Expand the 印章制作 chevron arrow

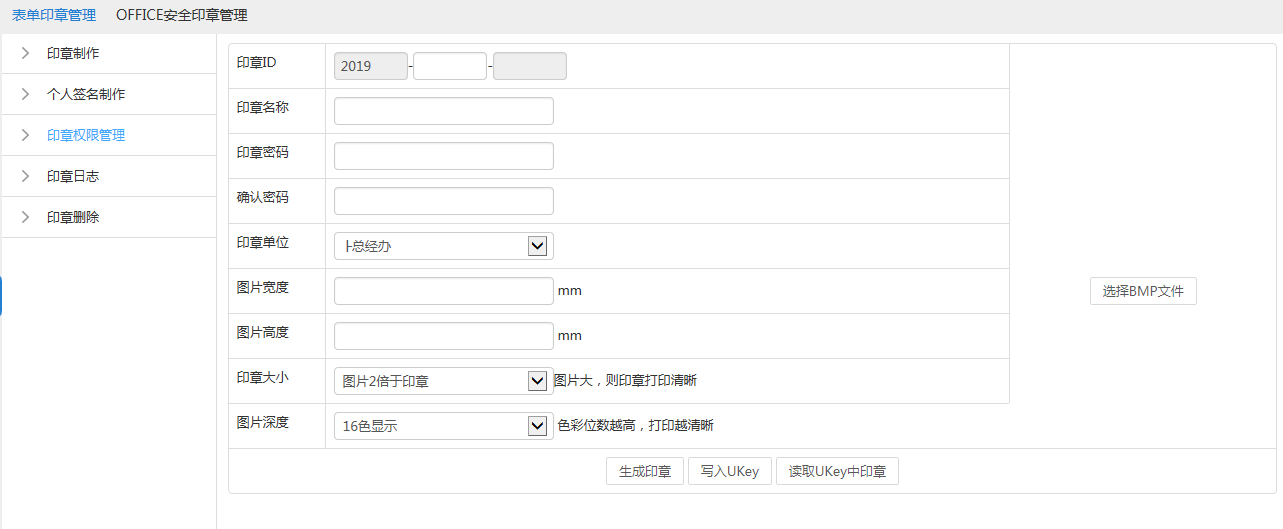tap(25, 53)
